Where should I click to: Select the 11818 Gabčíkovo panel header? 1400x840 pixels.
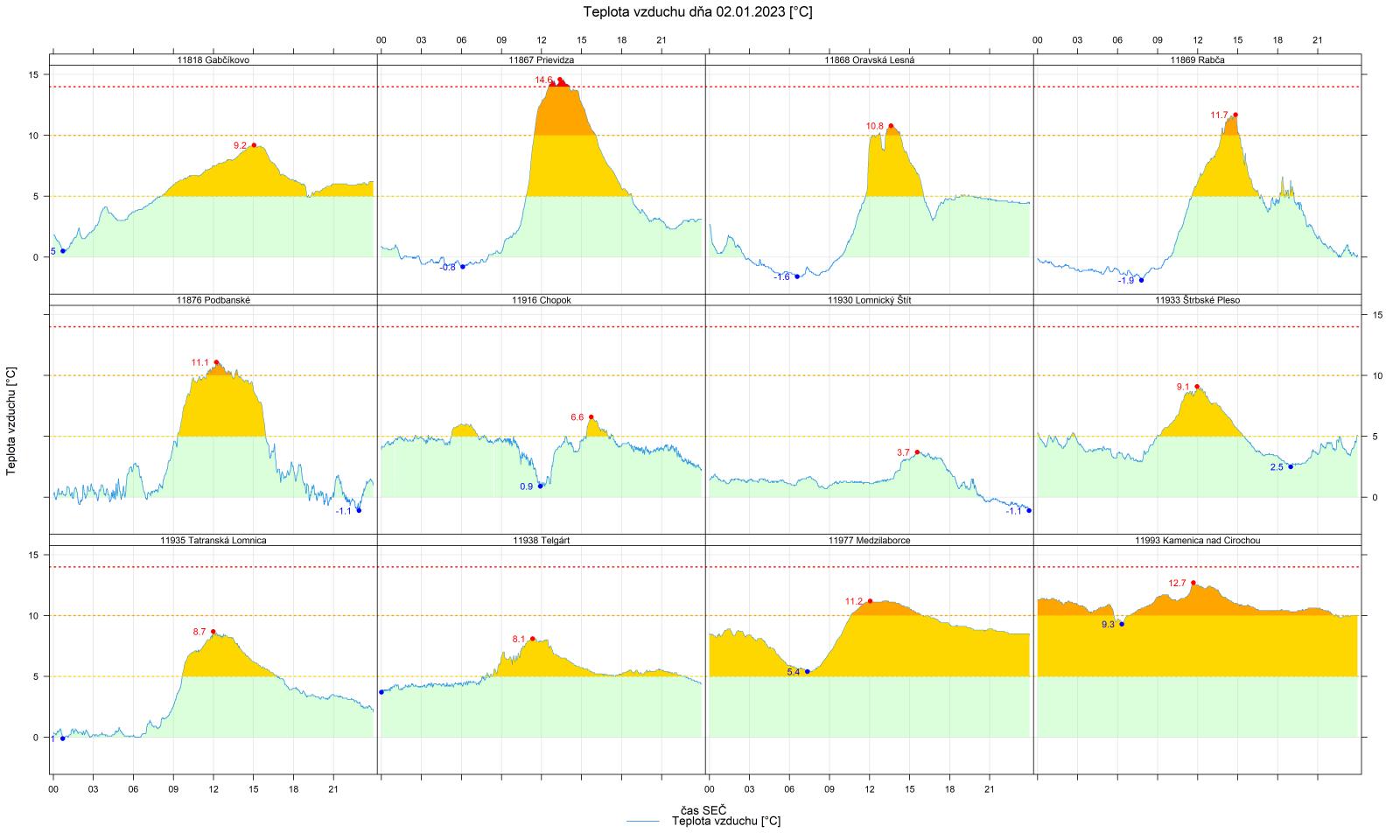tap(213, 60)
